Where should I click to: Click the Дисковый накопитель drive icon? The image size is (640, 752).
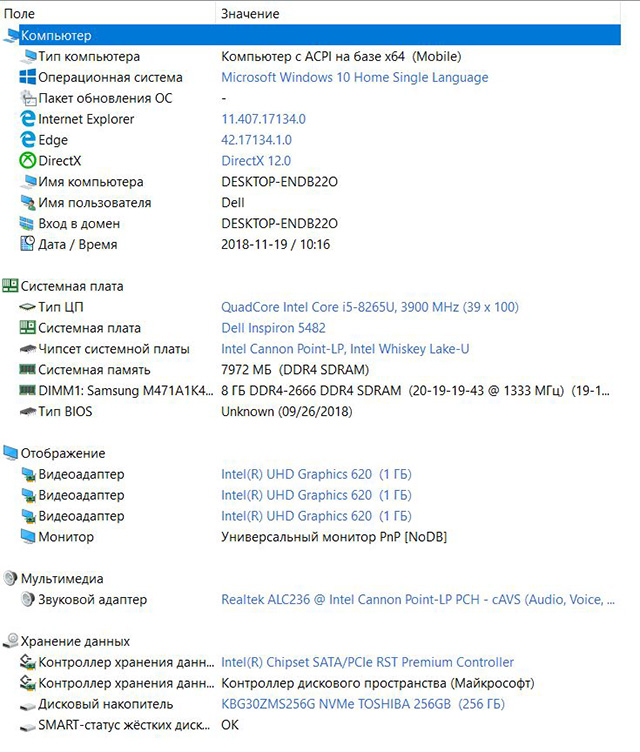[x=27, y=705]
